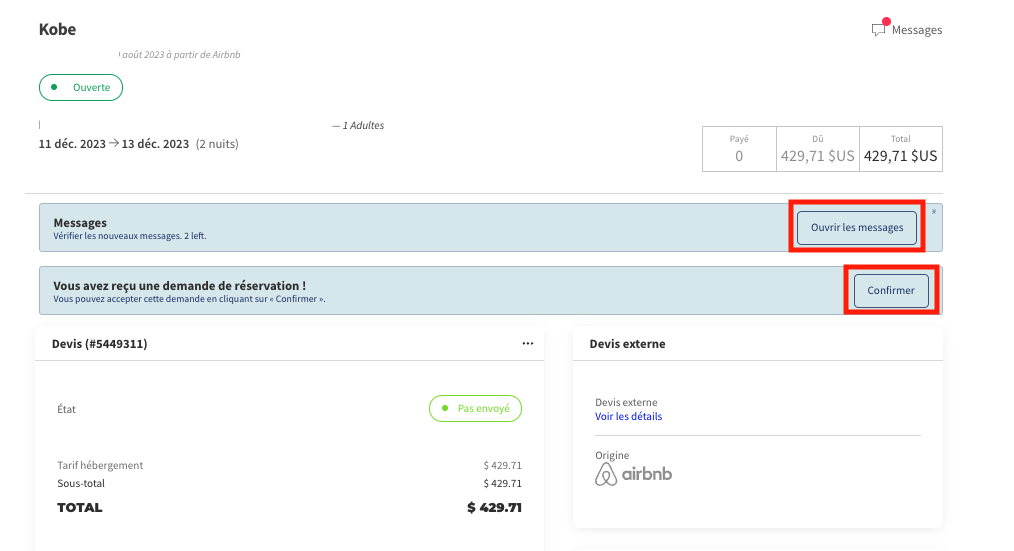Click the Ouvrir les messages button
The height and width of the screenshot is (551, 1014).
(x=857, y=228)
